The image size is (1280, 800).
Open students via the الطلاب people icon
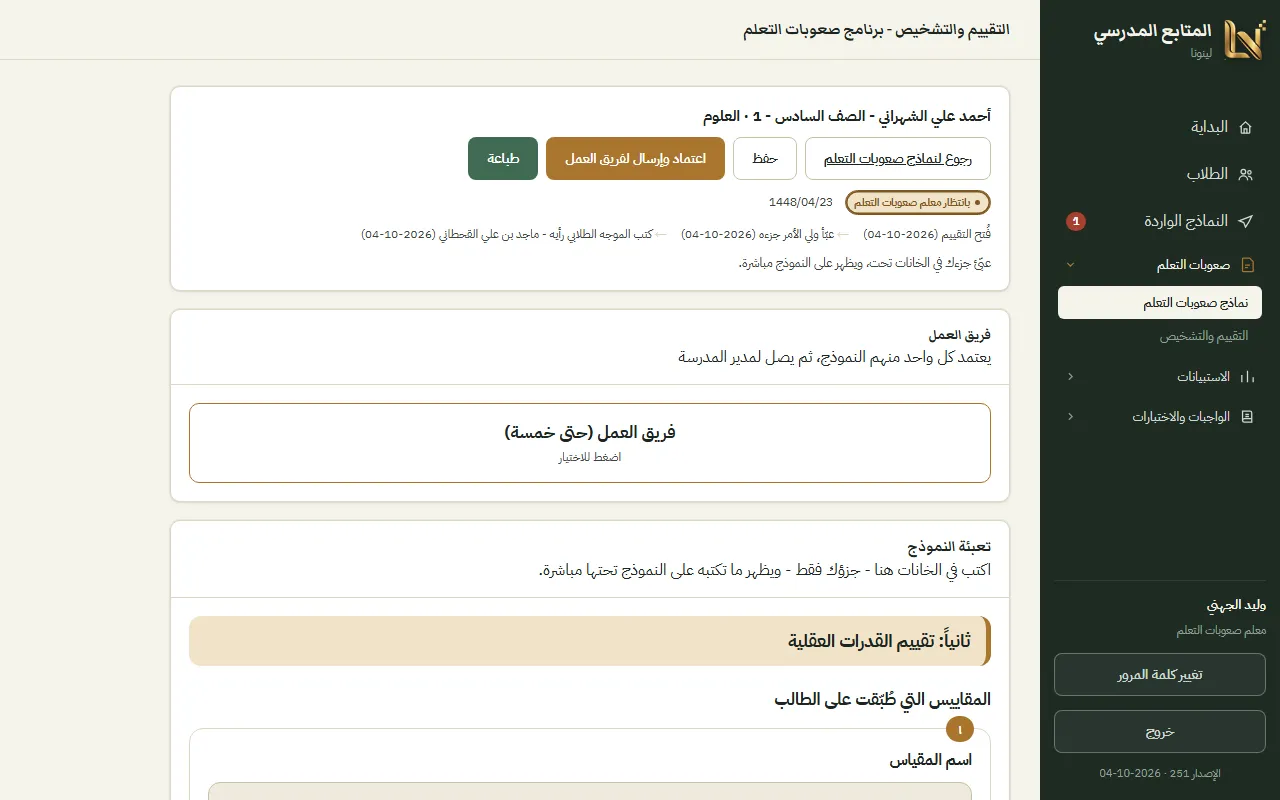[x=1245, y=174]
